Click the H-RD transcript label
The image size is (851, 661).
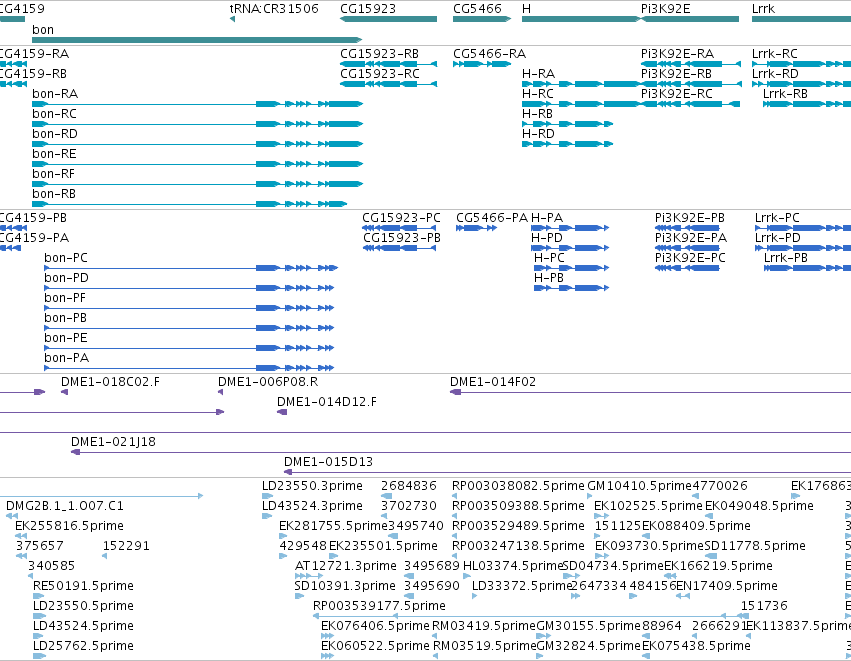point(538,134)
